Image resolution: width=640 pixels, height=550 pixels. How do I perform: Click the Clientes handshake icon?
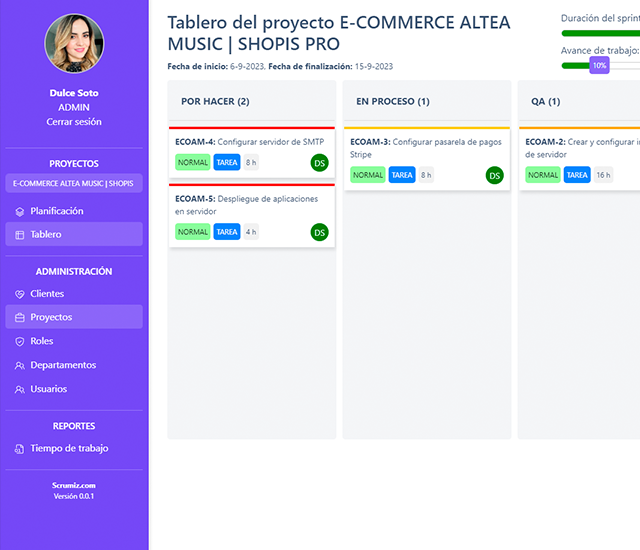[x=20, y=294]
